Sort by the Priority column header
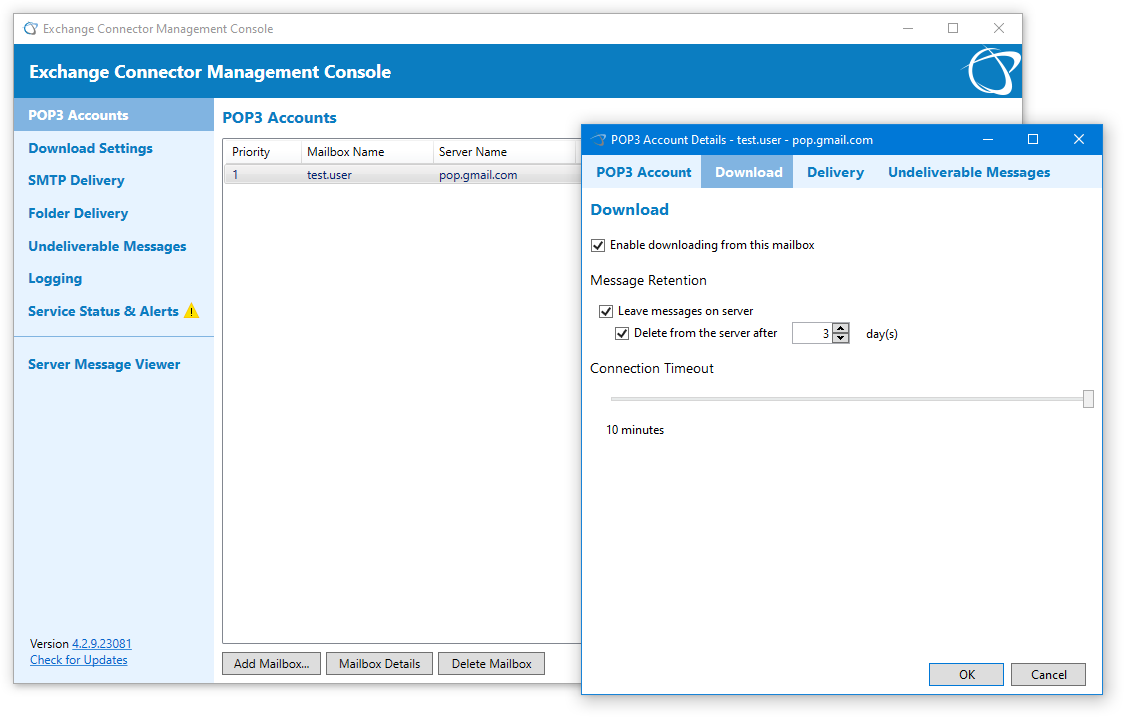 point(262,152)
